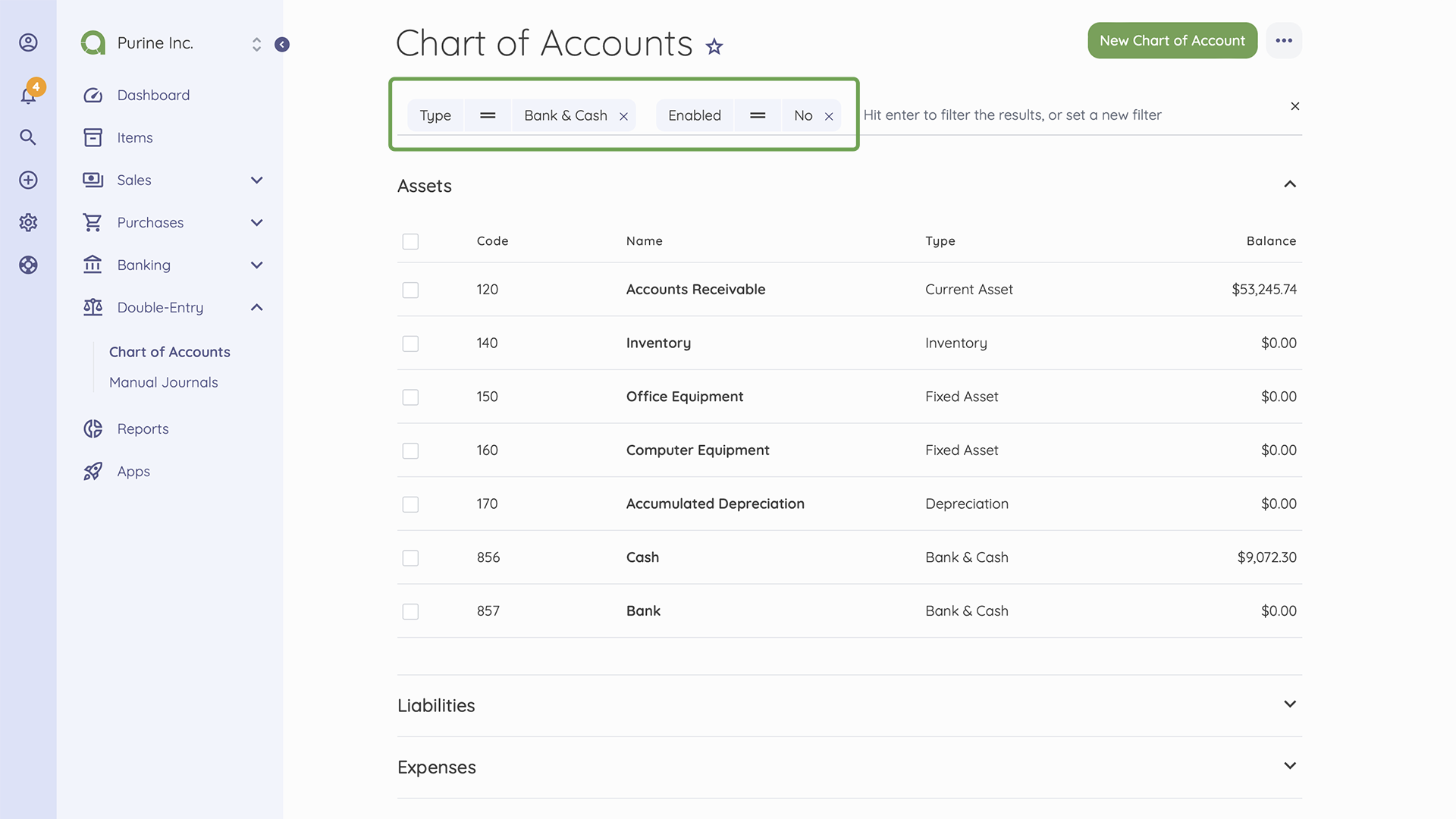The width and height of the screenshot is (1456, 819).
Task: Click the sidebar collapse arrow
Action: point(282,44)
